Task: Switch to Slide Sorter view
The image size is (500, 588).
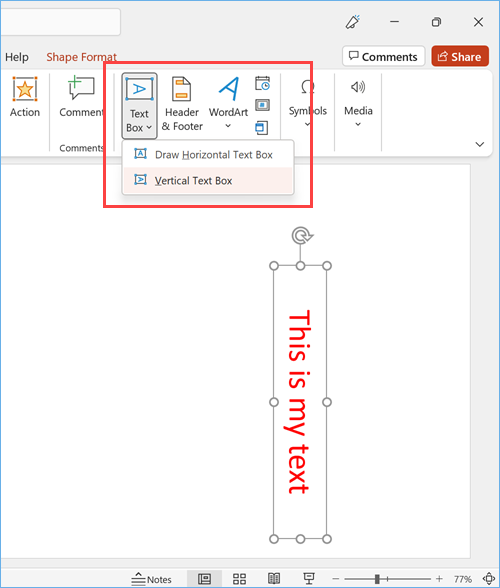Action: 239,579
